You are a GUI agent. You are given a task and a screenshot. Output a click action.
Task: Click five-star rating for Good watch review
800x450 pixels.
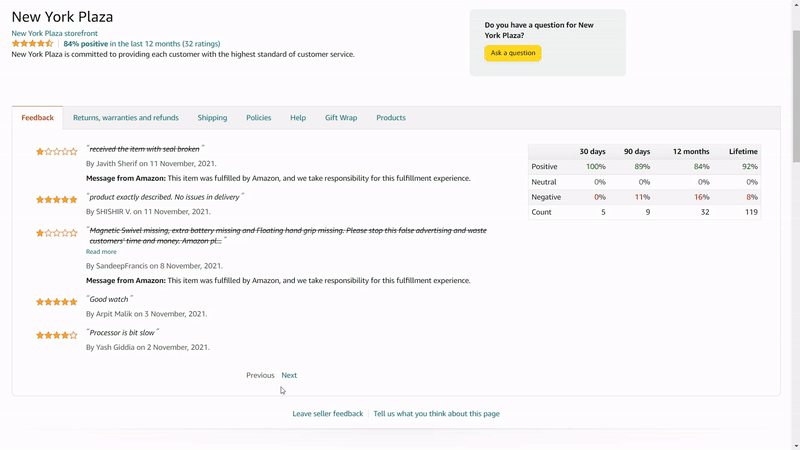(x=57, y=302)
